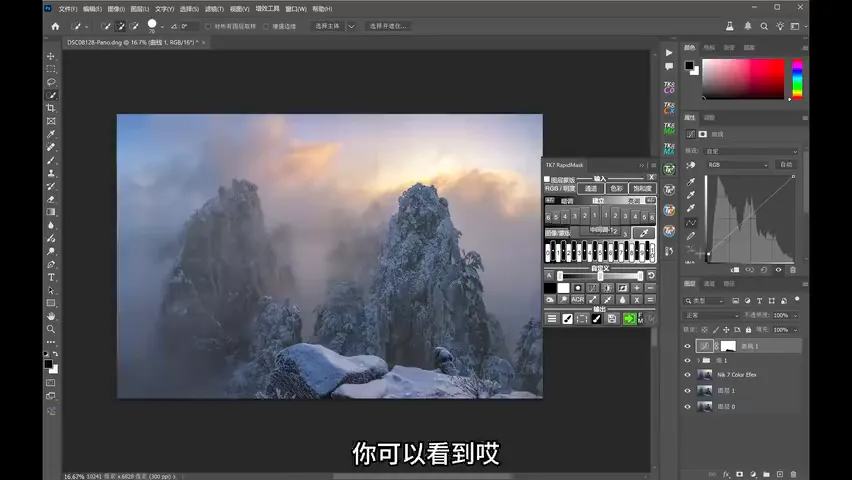Select the Eyedropper tool in left toolbar

pos(51,134)
